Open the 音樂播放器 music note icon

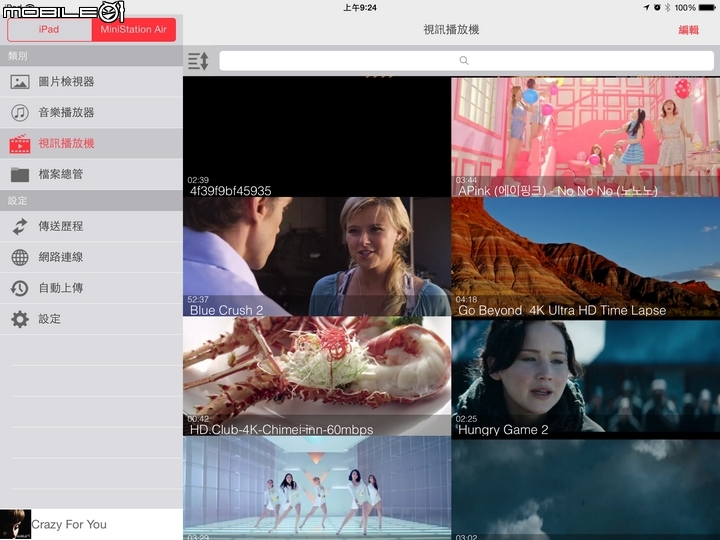(x=20, y=112)
